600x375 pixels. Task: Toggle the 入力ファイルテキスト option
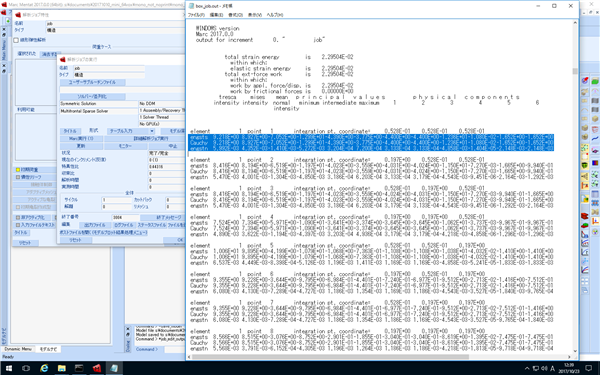pyautogui.click(x=18, y=225)
